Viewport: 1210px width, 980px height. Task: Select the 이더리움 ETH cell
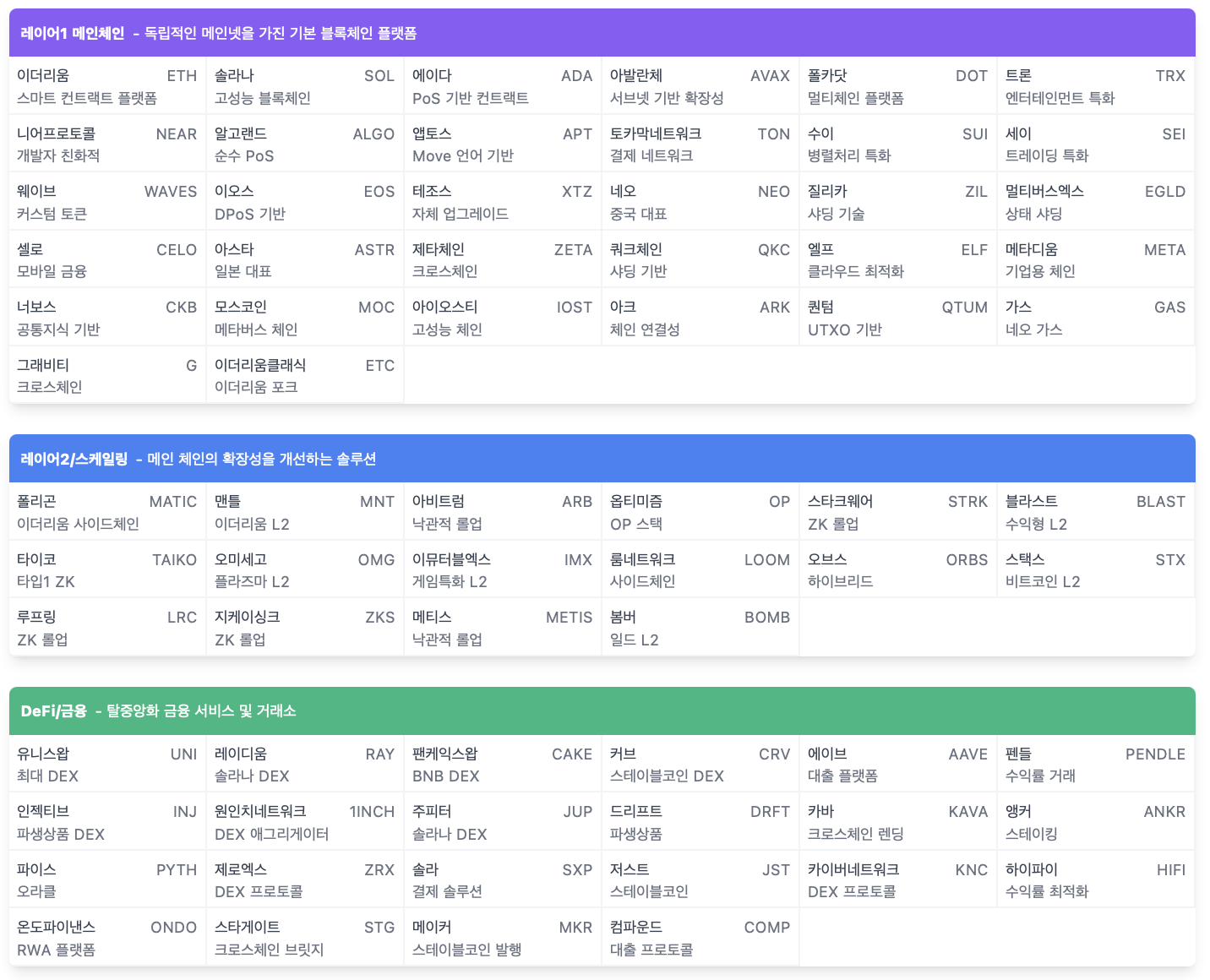tap(107, 86)
